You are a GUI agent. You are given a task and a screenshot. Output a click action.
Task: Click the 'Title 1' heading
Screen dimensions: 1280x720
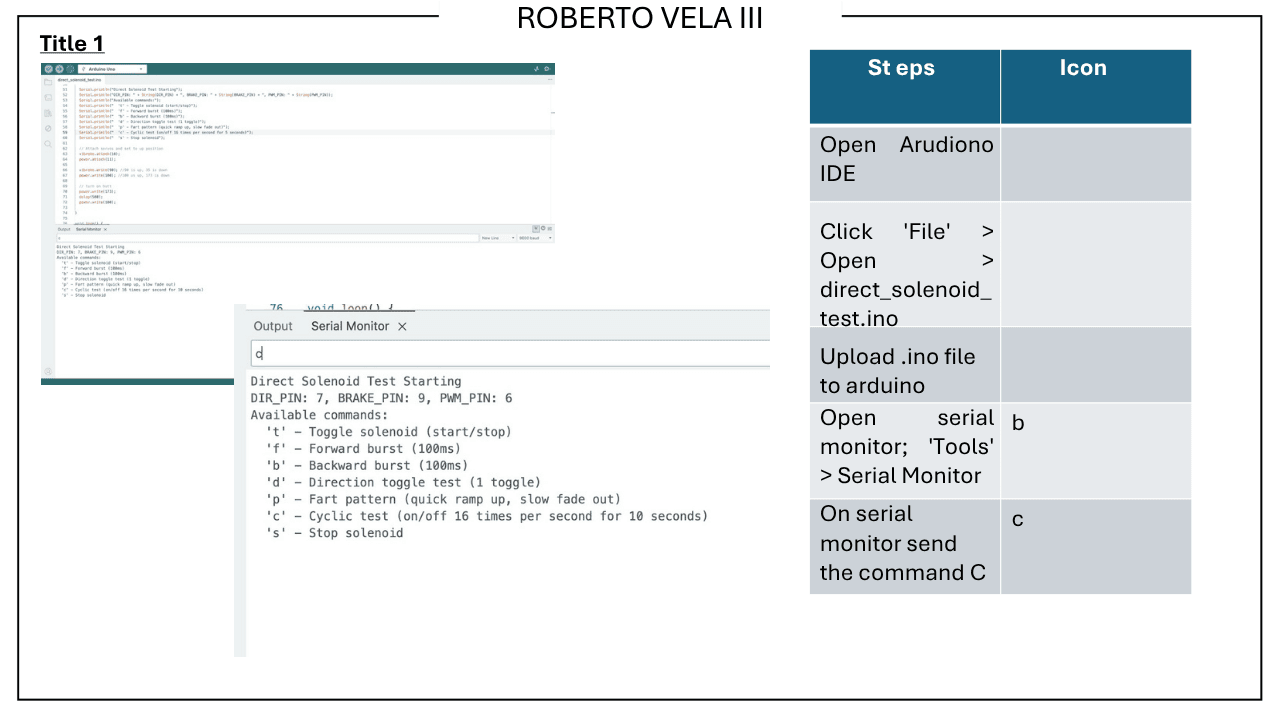72,43
